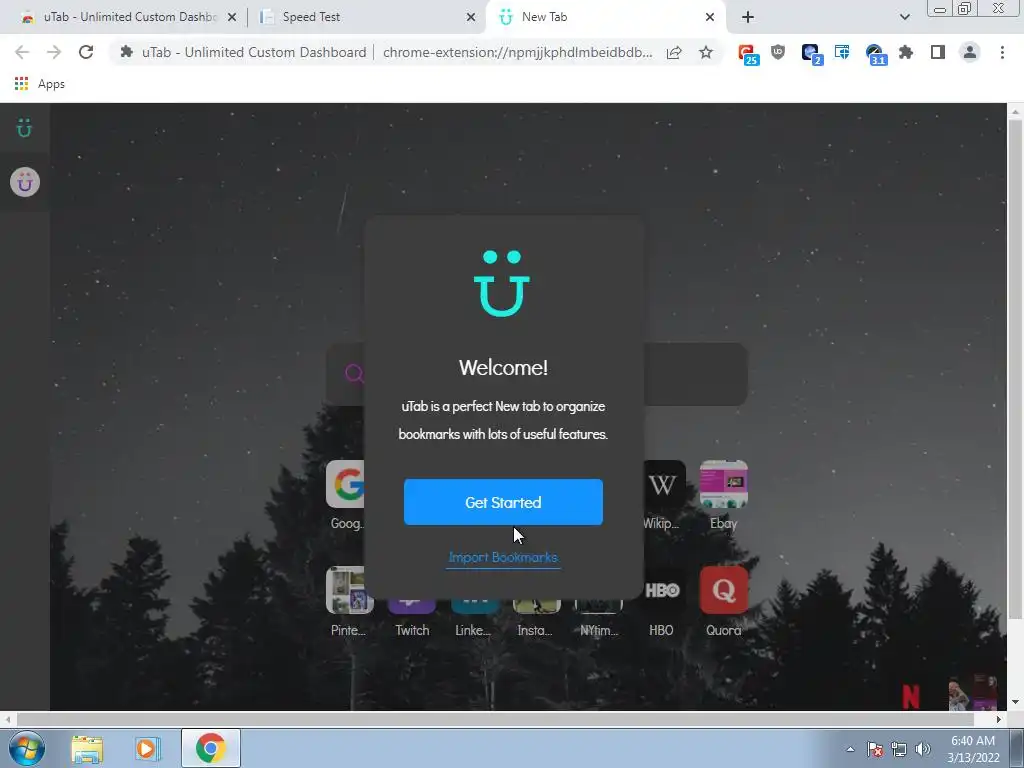Open the Twitch shortcut tile
1024x768 pixels.
[411, 607]
